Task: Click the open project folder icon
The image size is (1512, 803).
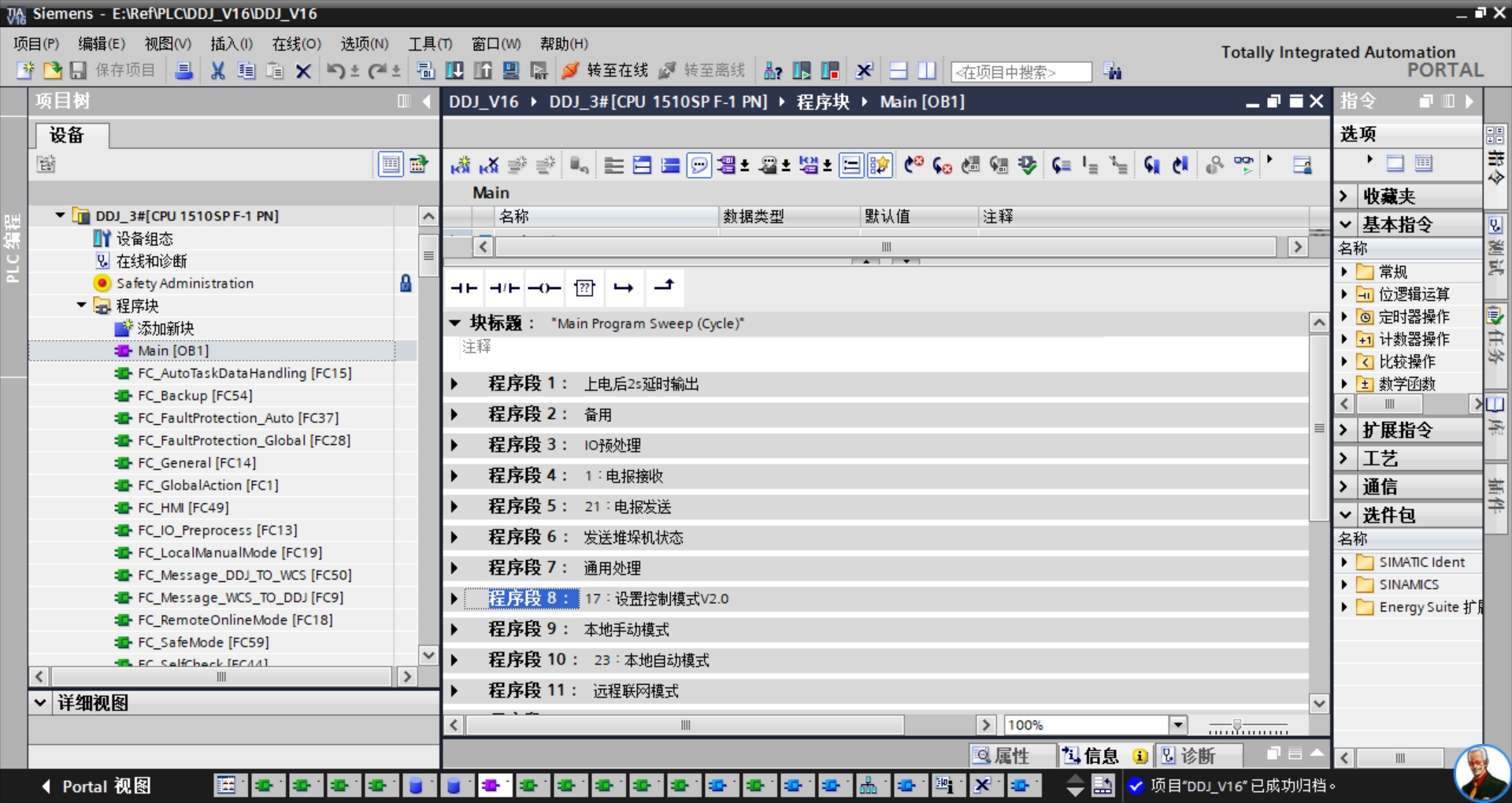Action: point(52,71)
